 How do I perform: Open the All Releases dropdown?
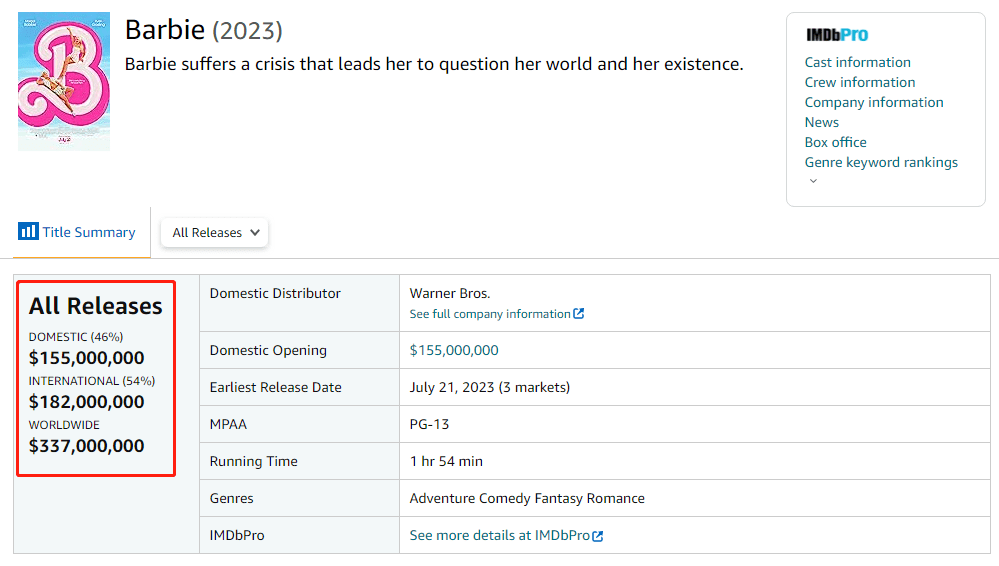[x=215, y=232]
